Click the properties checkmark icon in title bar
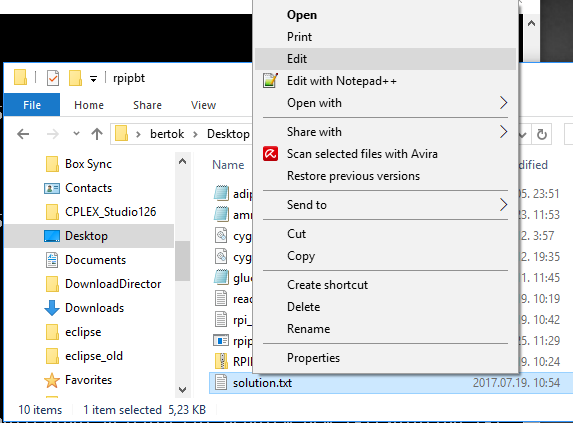Viewport: 573px width, 423px height. click(x=53, y=78)
